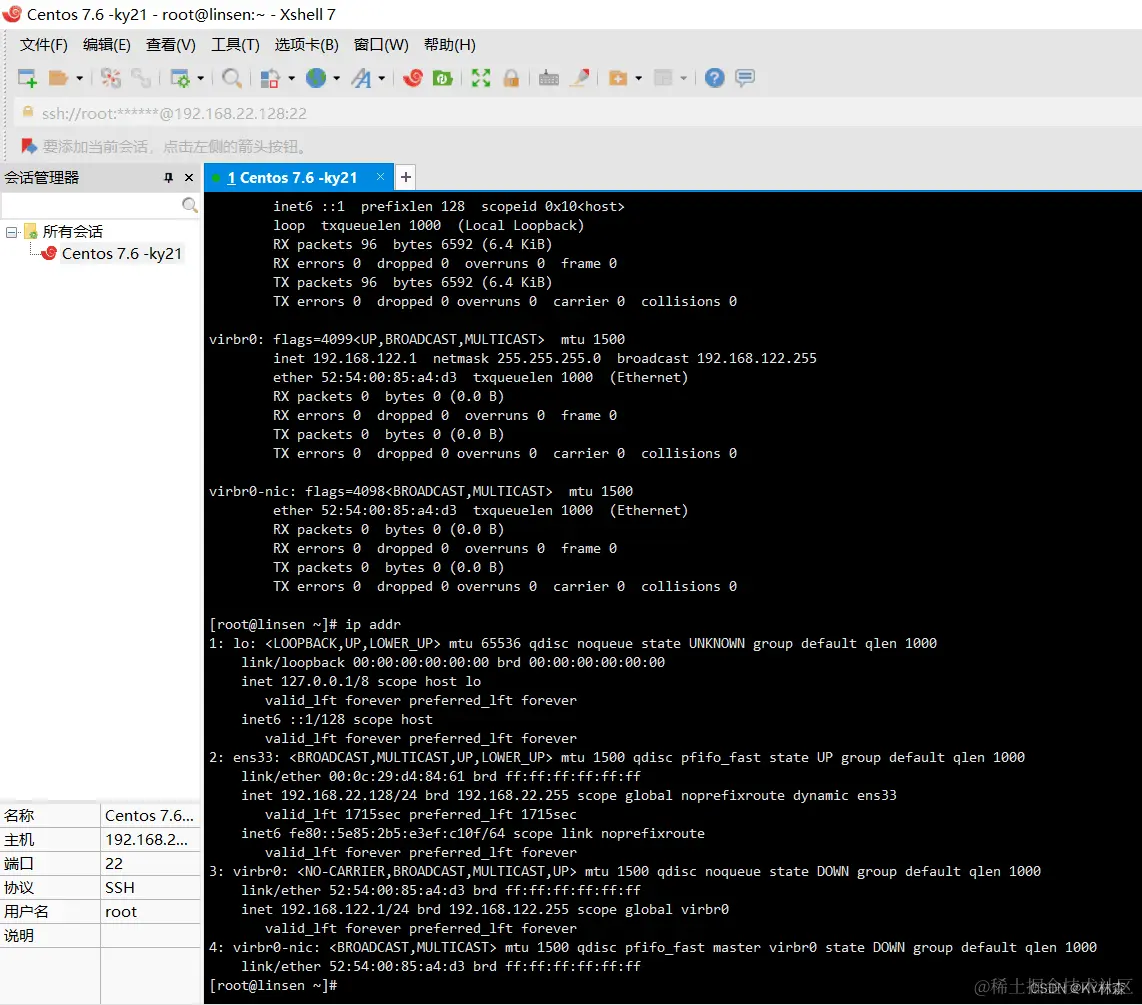This screenshot has width=1142, height=1005.
Task: Pin the Session Manager panel with the pin icon
Action: pyautogui.click(x=169, y=178)
